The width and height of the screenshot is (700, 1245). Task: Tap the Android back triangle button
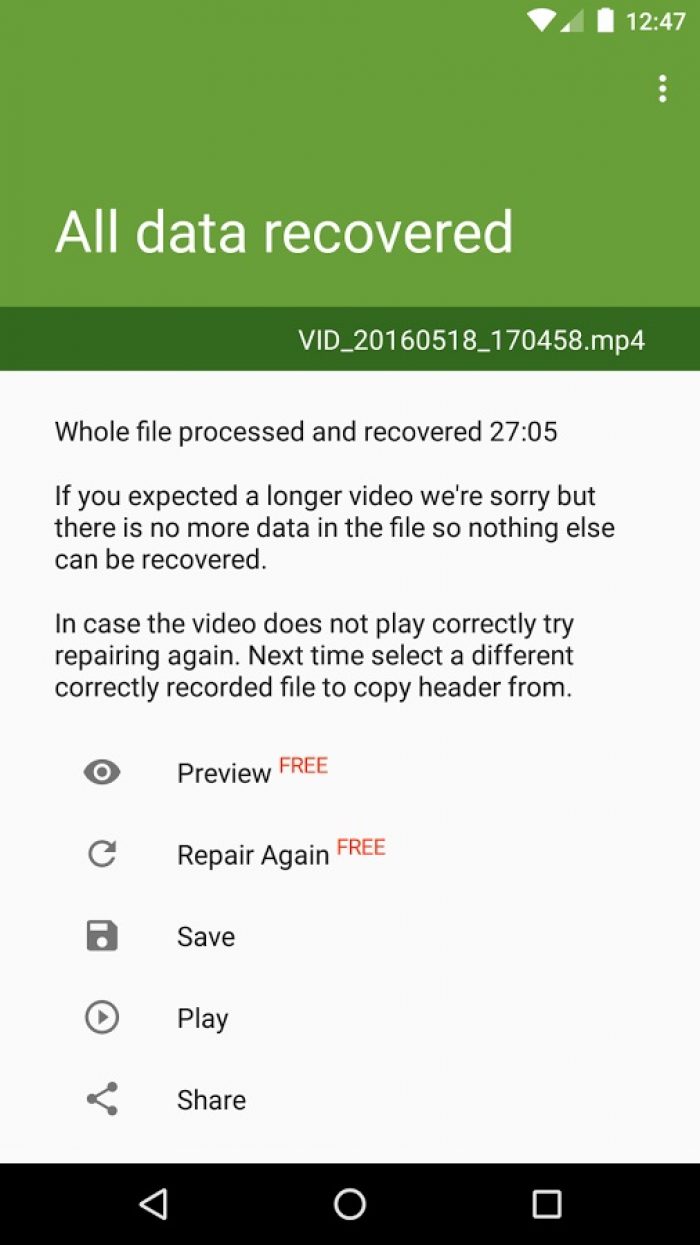click(153, 1204)
